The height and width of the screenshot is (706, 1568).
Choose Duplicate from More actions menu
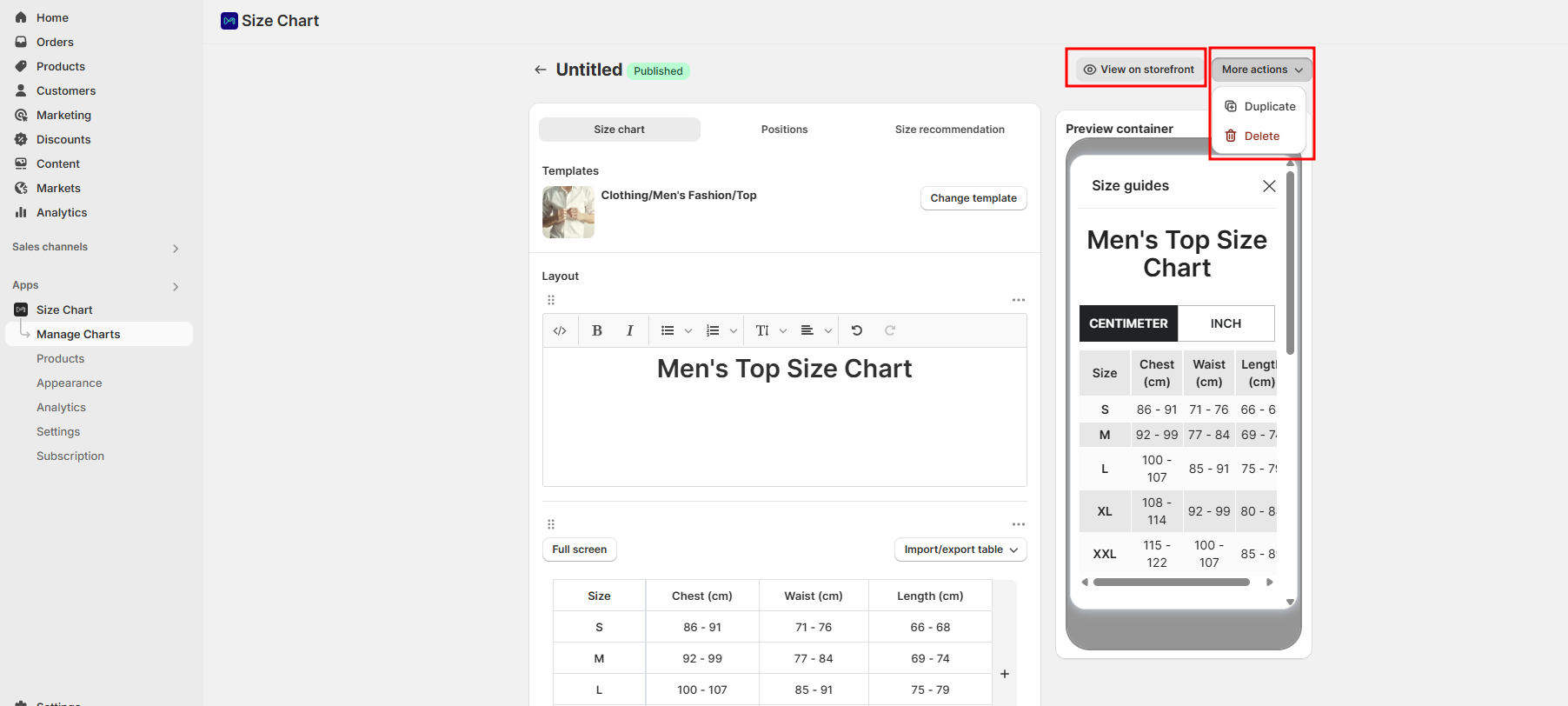(1259, 106)
